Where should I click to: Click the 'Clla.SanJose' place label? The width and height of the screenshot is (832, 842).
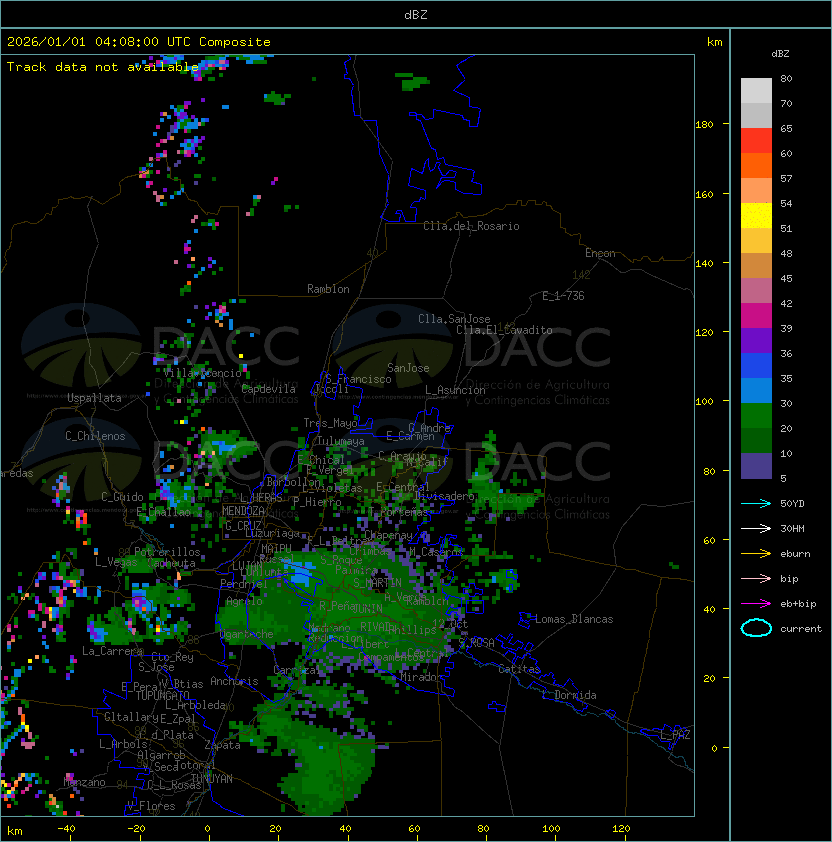[x=454, y=319]
